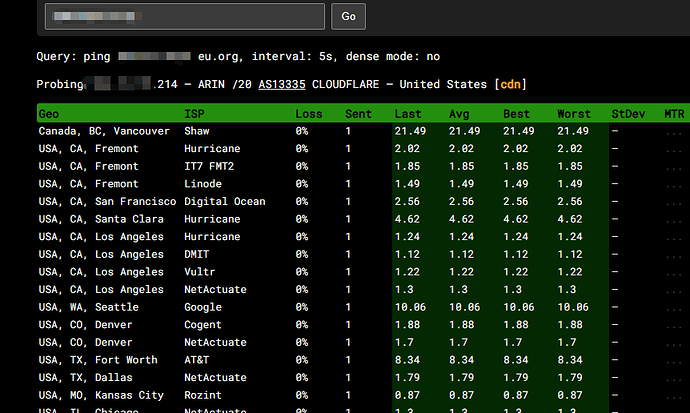
Task: Click Last value 21.49 in Vancouver row
Action: pos(410,131)
